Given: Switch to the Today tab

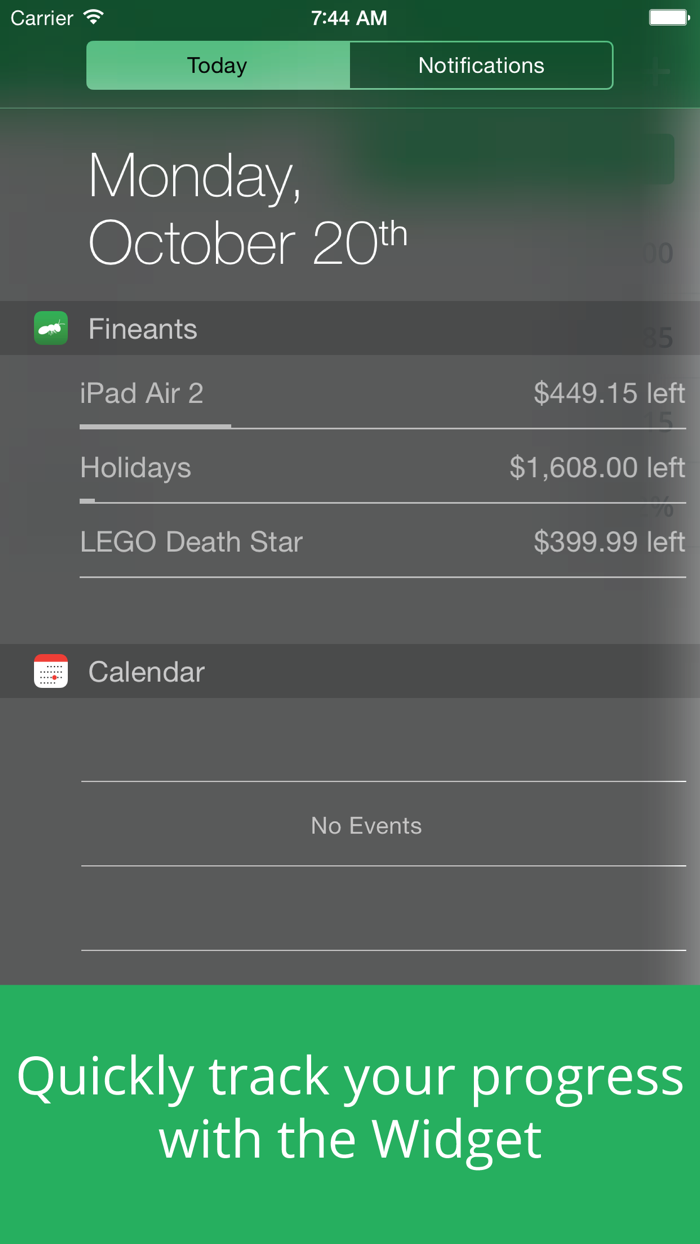Looking at the screenshot, I should (217, 66).
